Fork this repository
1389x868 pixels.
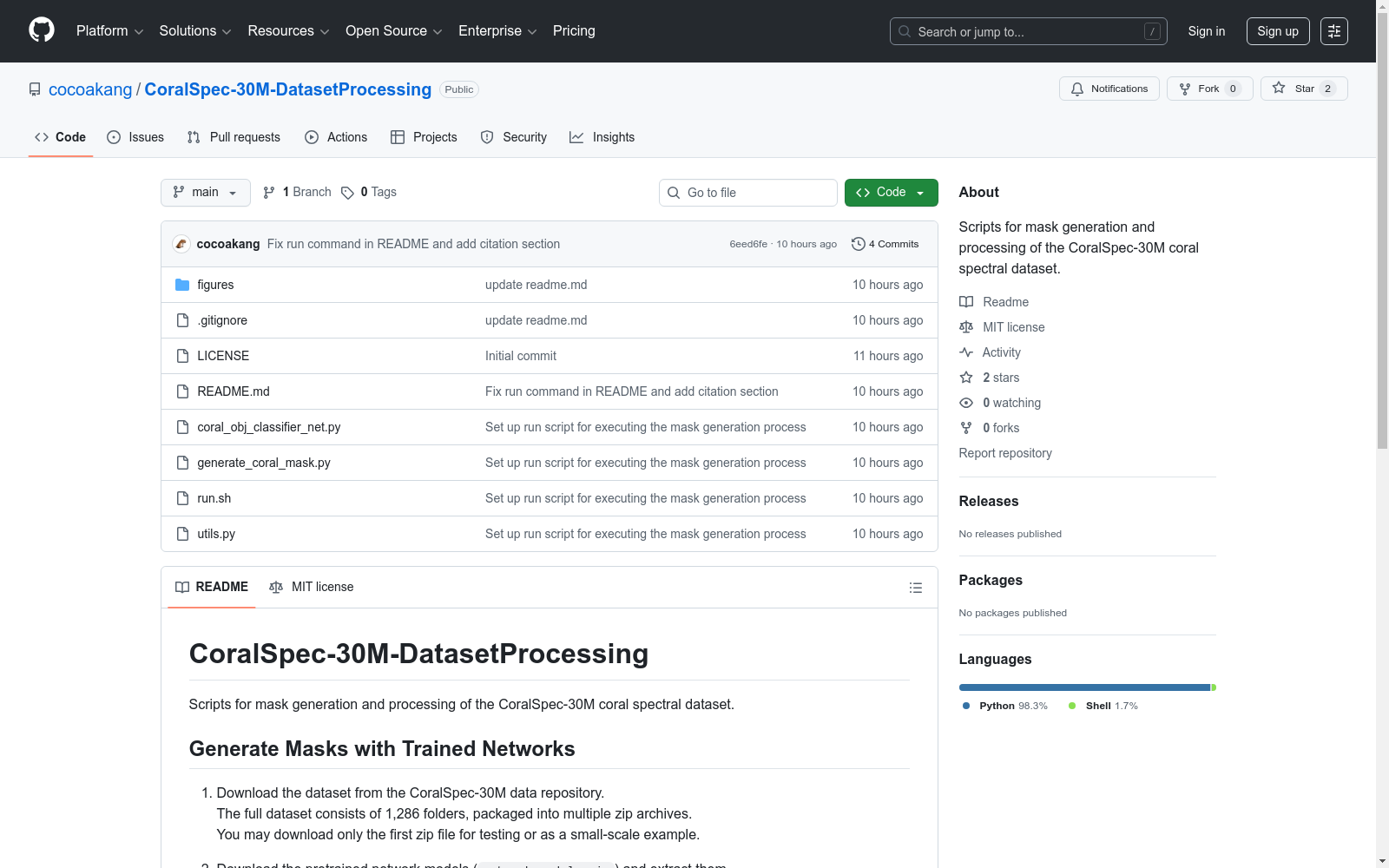1210,89
